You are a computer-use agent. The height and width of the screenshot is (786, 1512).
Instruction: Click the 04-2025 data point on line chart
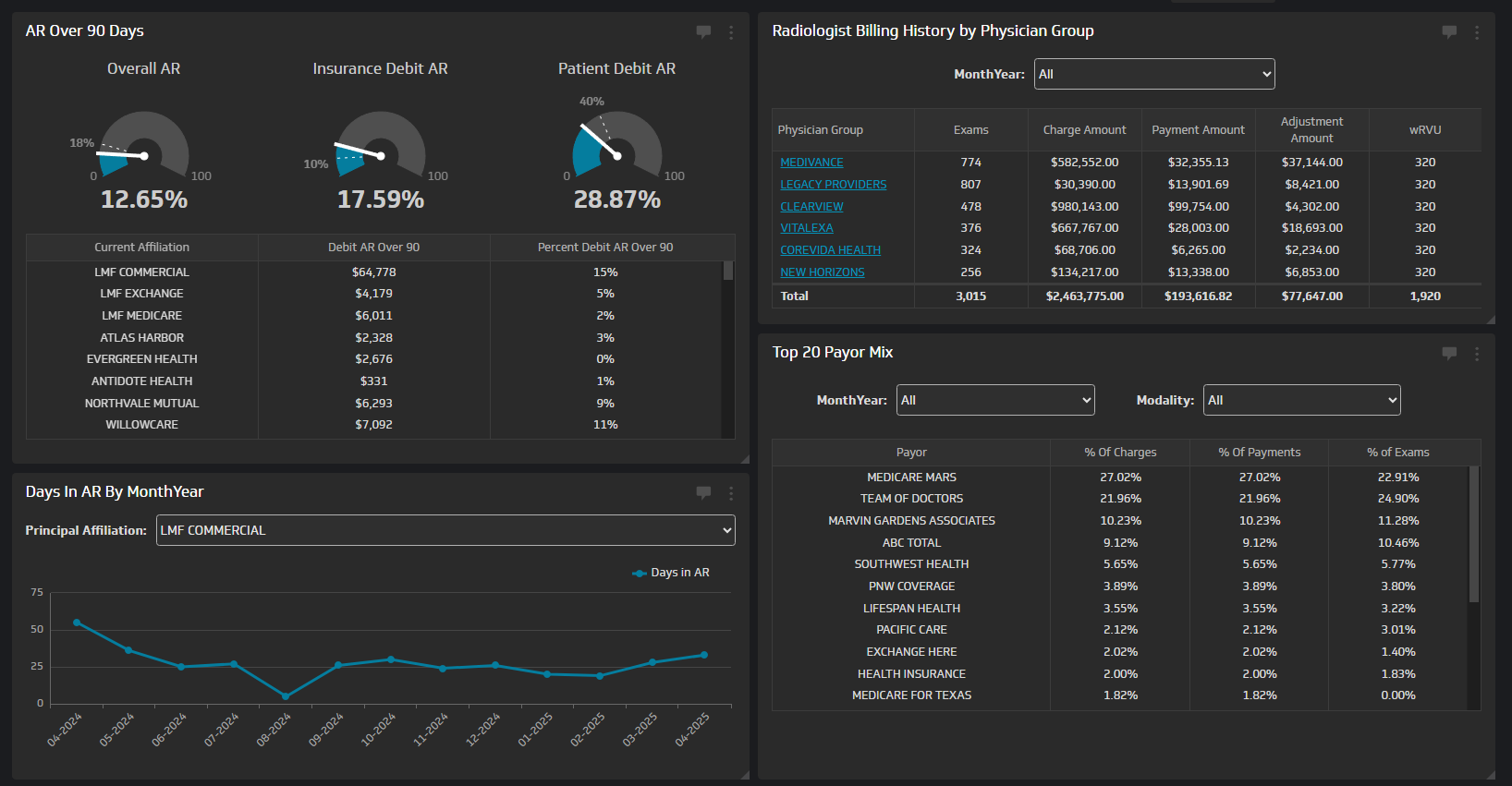coord(704,655)
